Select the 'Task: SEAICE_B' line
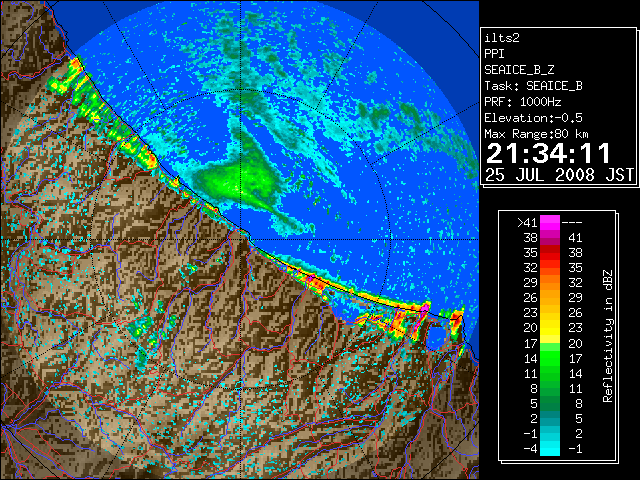 click(x=533, y=86)
